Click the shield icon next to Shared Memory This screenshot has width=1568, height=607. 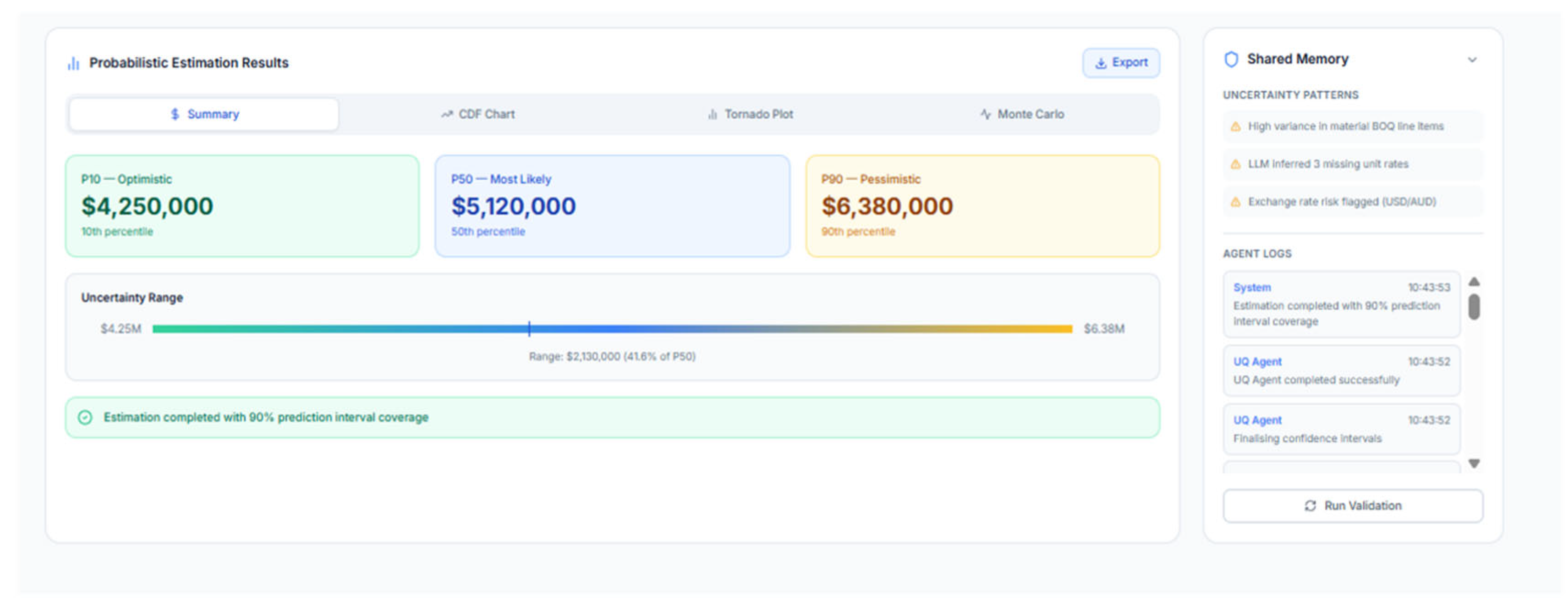pos(1231,60)
